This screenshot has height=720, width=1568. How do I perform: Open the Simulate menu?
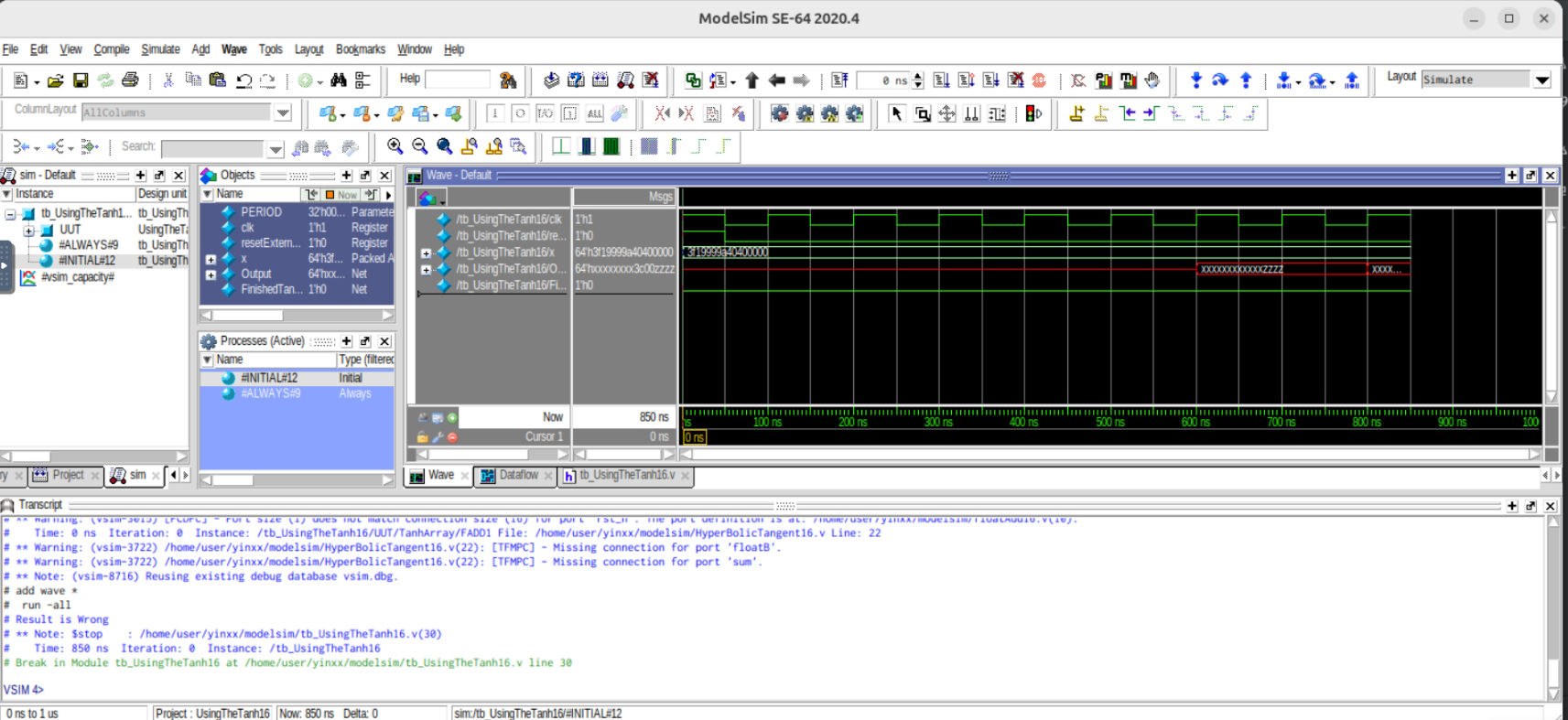tap(160, 49)
